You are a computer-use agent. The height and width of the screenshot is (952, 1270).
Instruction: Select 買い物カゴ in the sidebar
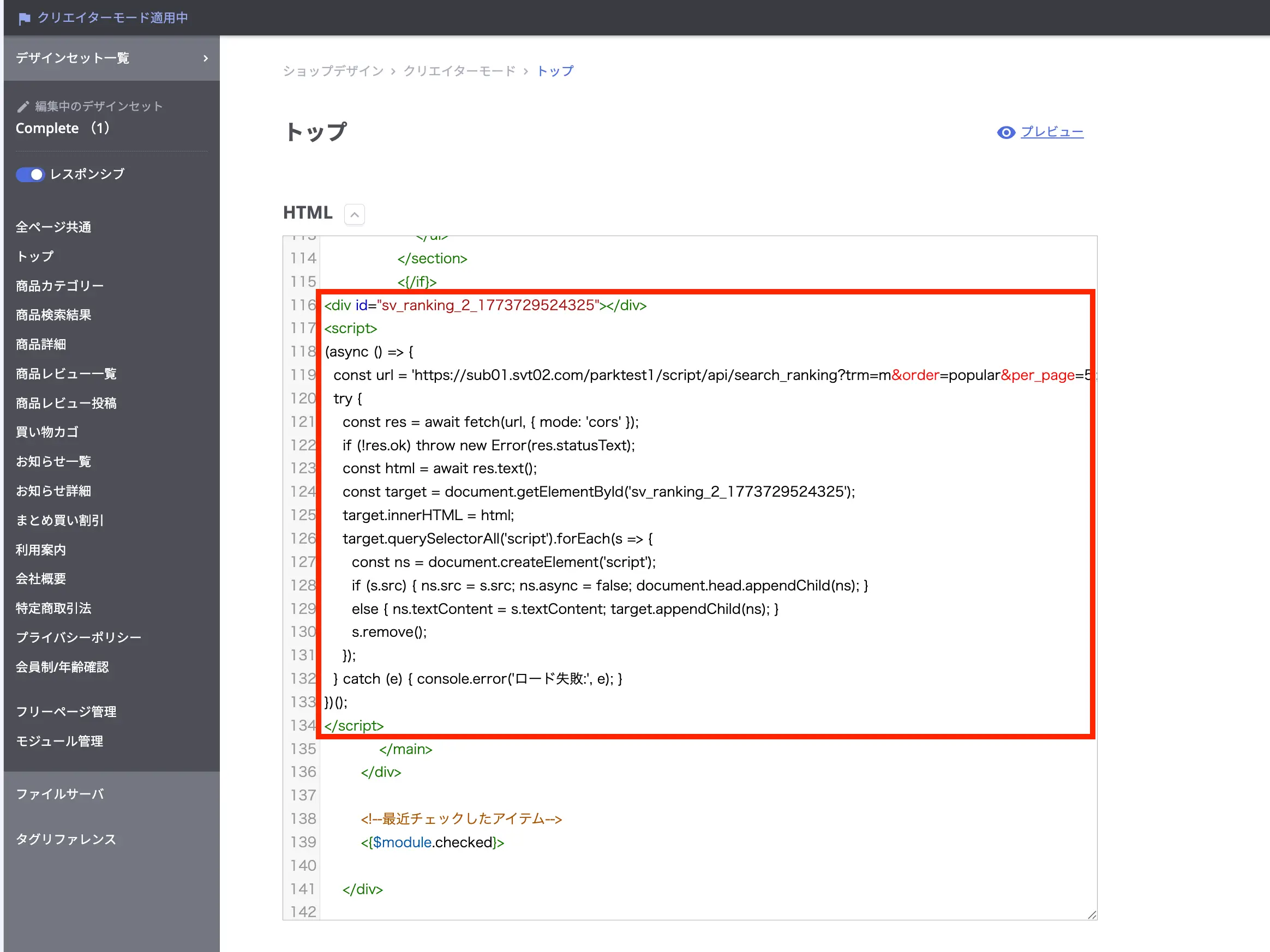point(47,432)
